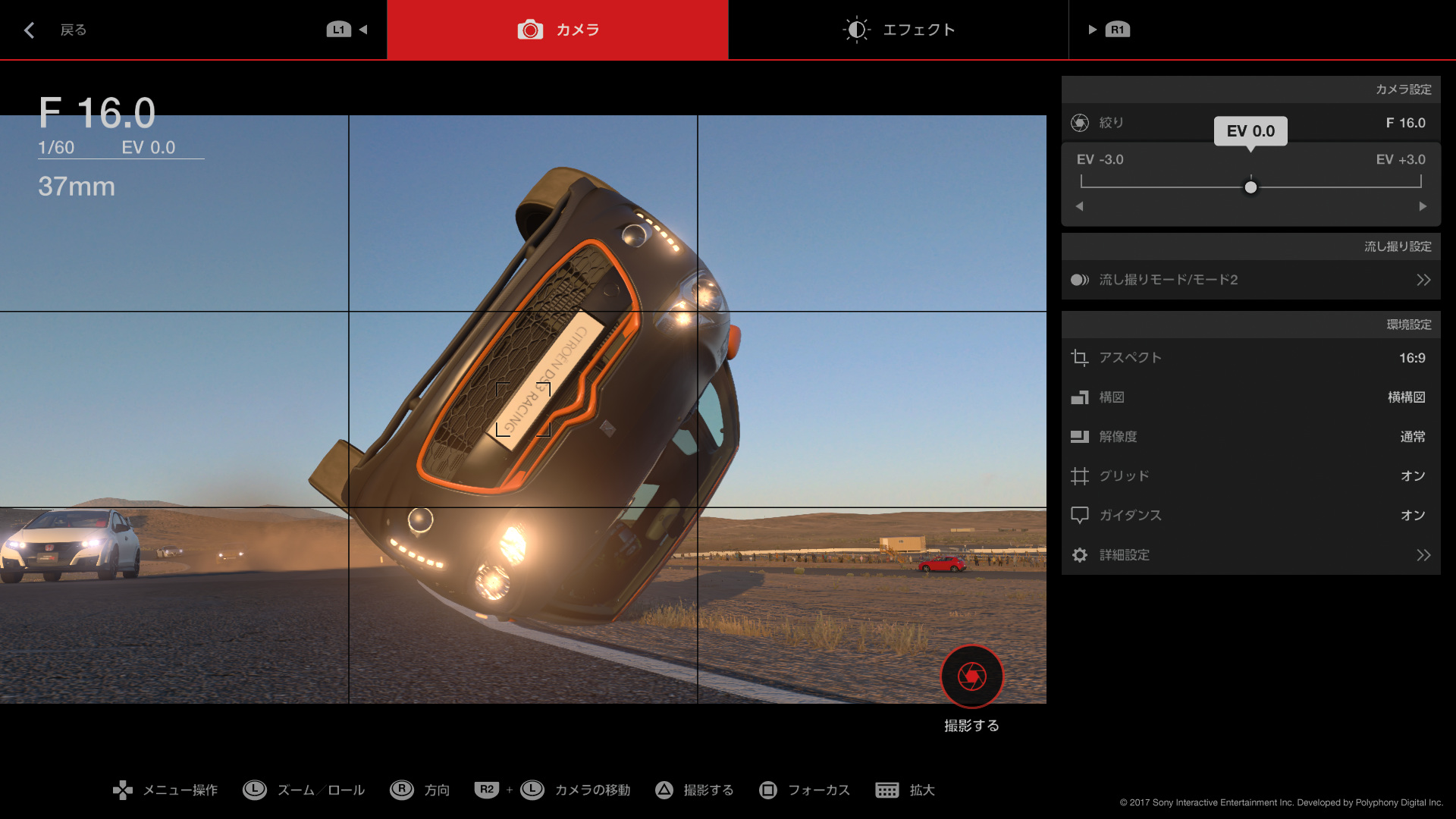
Task: Click the カメラの移動 hint label
Action: pyautogui.click(x=593, y=790)
